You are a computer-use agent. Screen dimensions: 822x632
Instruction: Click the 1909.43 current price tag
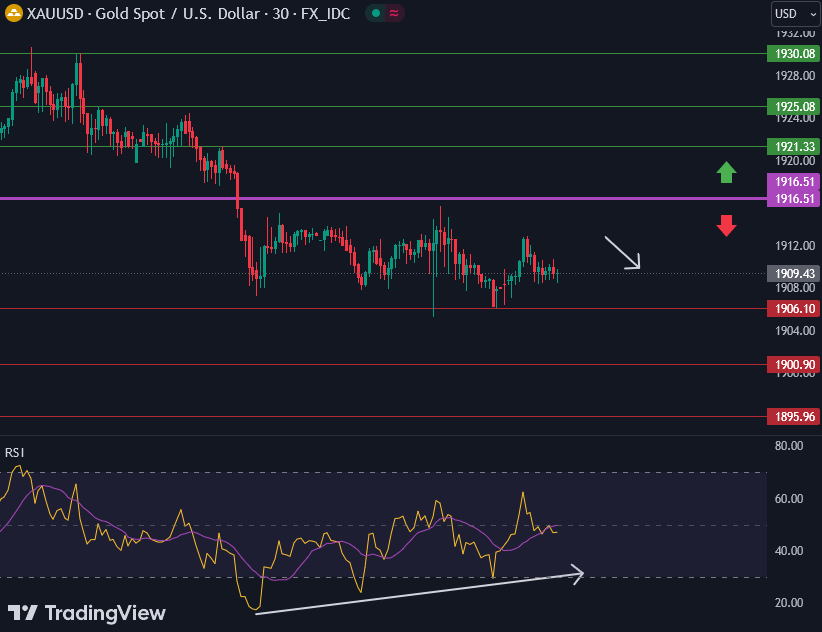coord(793,273)
